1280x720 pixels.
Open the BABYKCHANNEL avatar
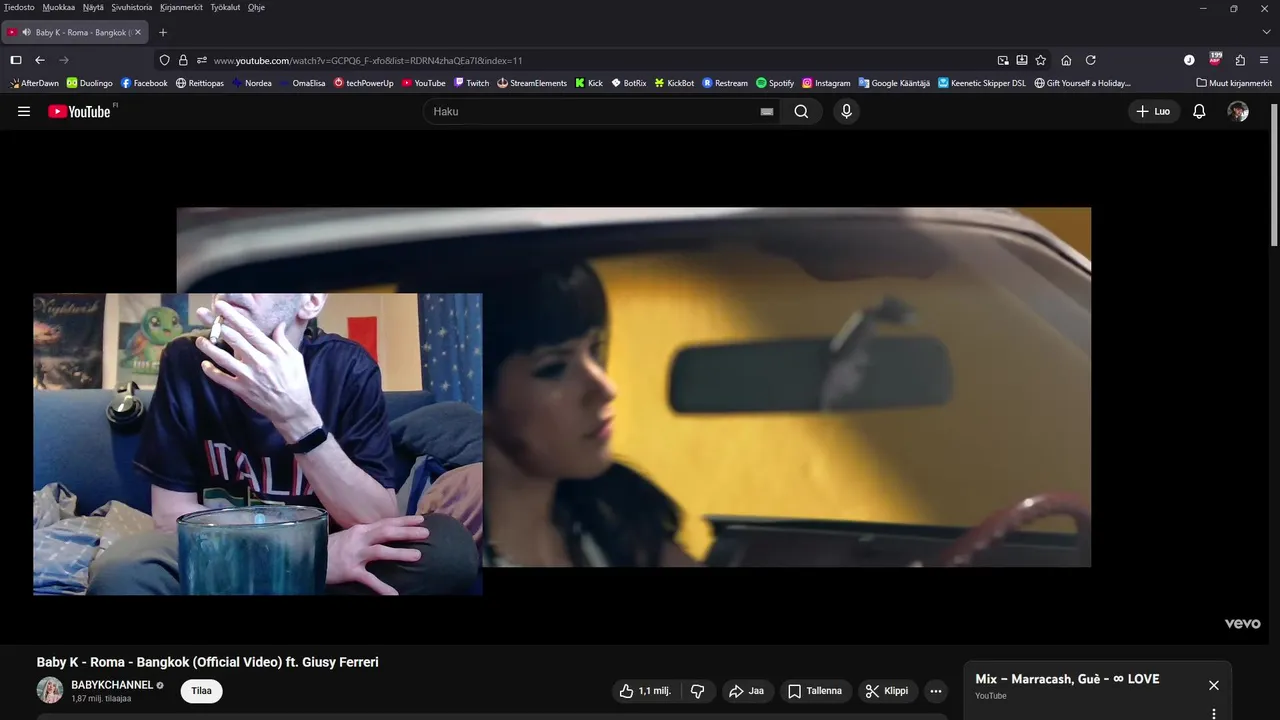50,690
